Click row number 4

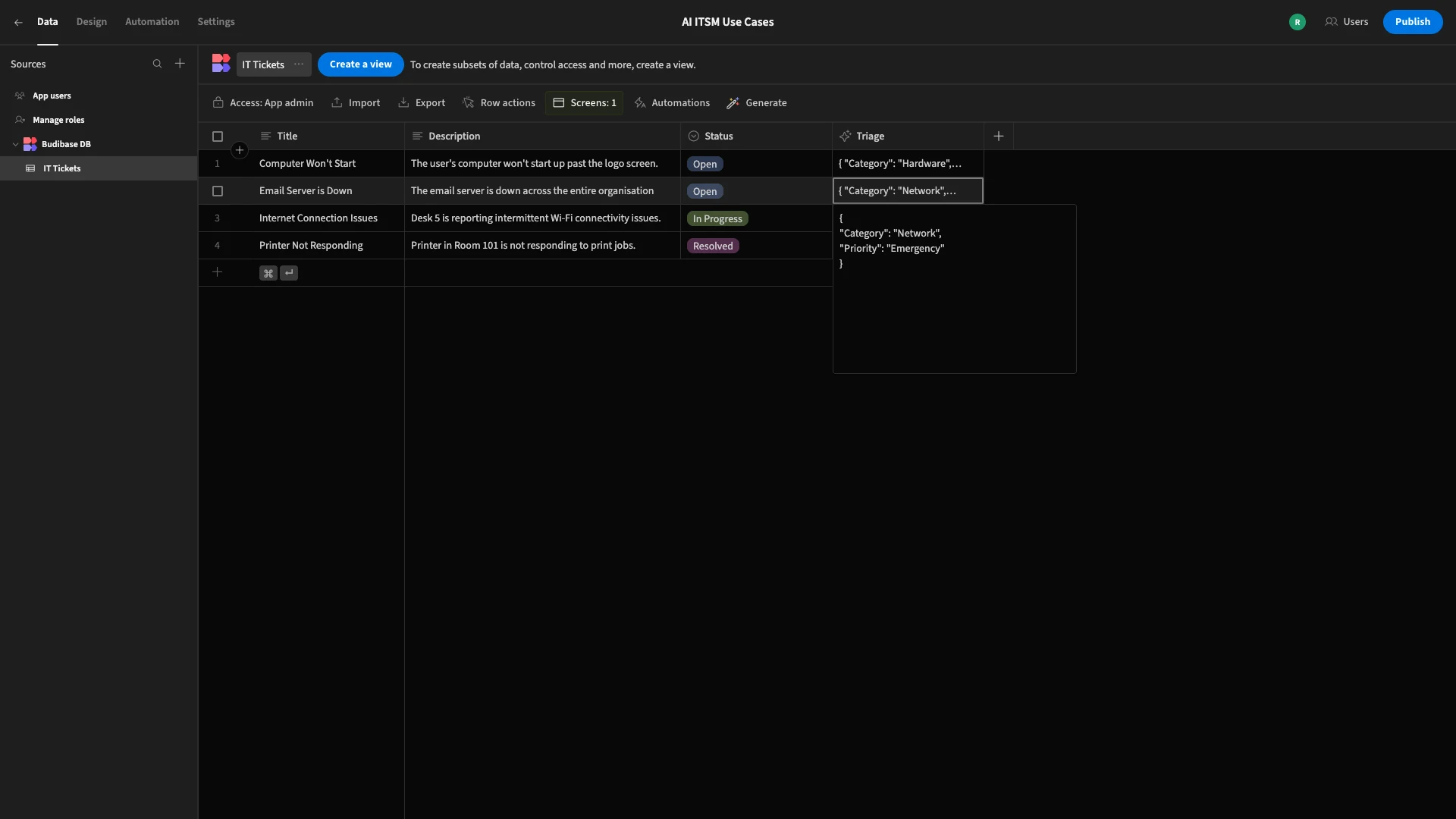tap(217, 246)
